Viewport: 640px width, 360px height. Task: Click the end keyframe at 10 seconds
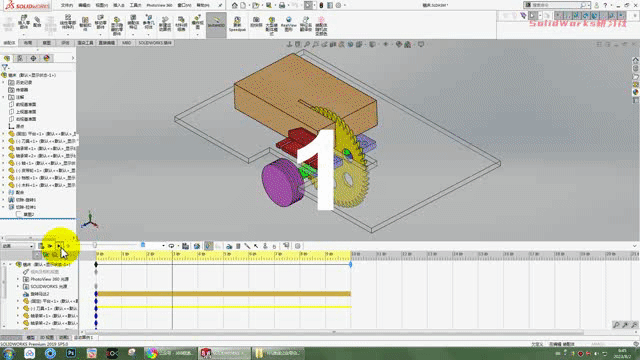point(350,264)
